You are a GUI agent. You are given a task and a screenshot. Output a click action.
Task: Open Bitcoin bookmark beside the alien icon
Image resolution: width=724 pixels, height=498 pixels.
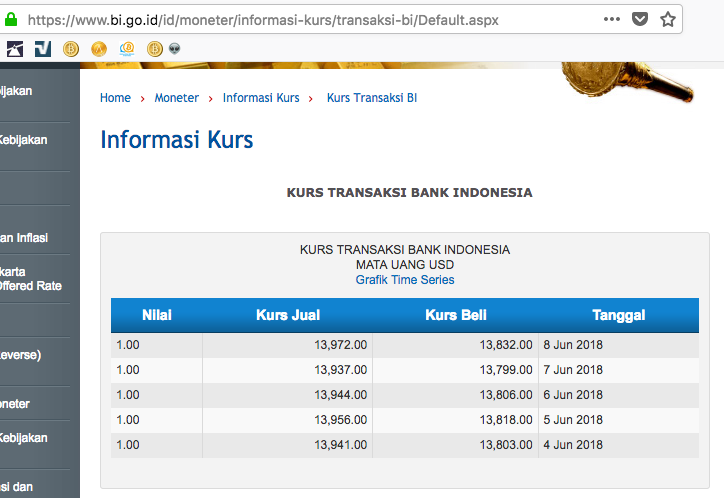point(155,48)
